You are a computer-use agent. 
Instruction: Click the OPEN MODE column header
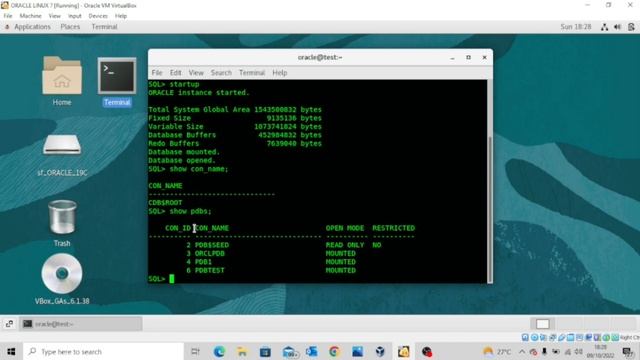point(344,228)
